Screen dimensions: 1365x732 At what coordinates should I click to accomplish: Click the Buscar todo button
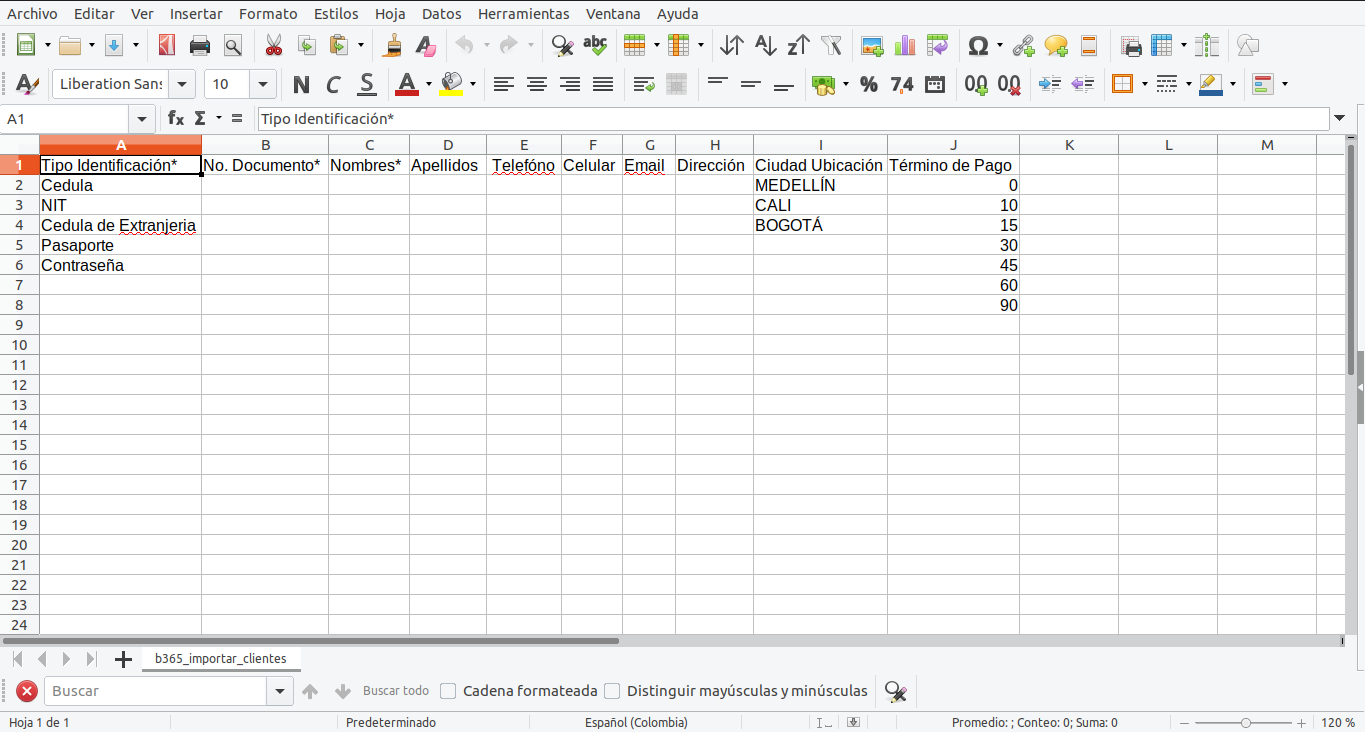(x=396, y=691)
